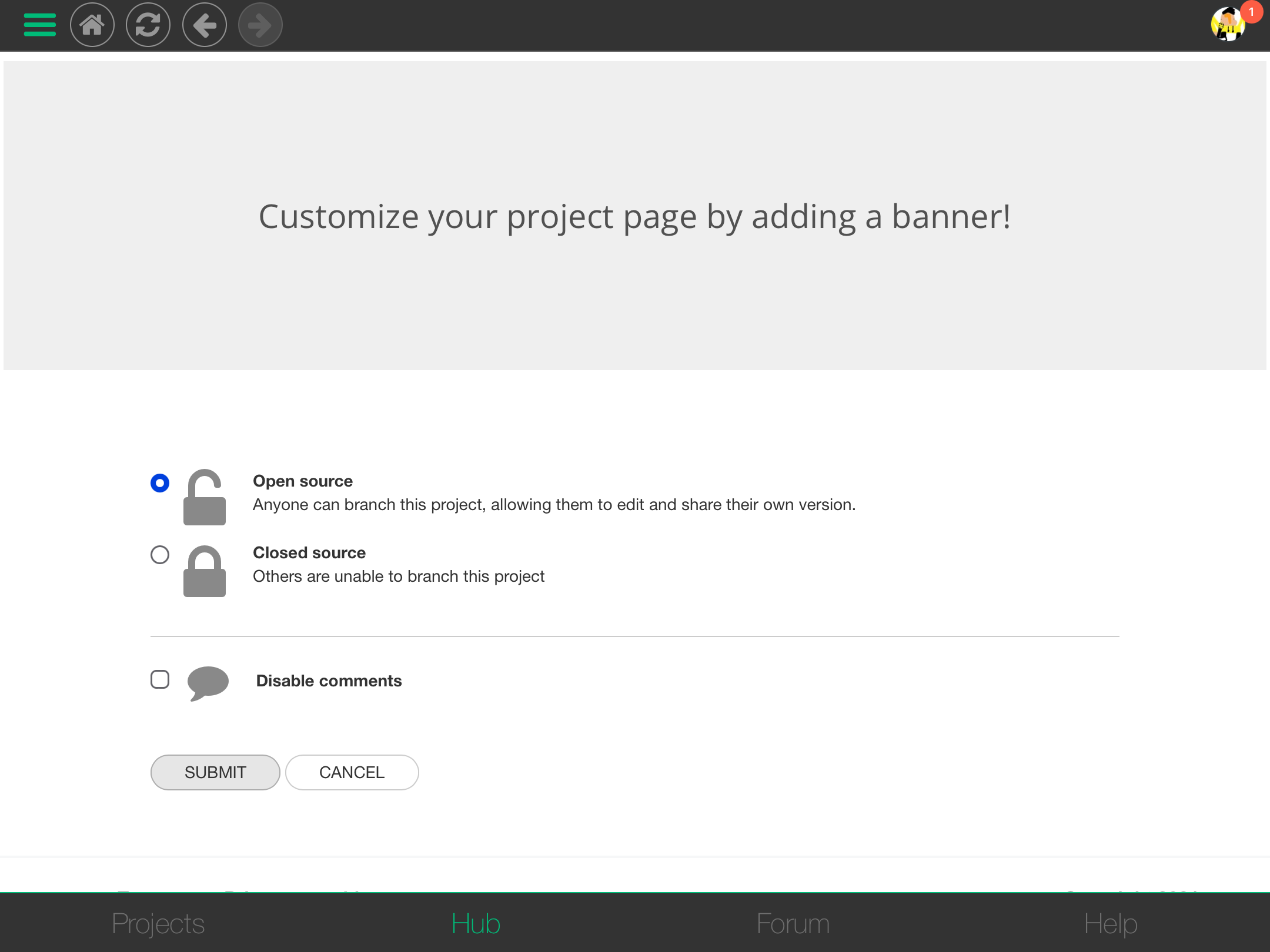The width and height of the screenshot is (1270, 952).
Task: Open the Forum tab
Action: [x=793, y=924]
